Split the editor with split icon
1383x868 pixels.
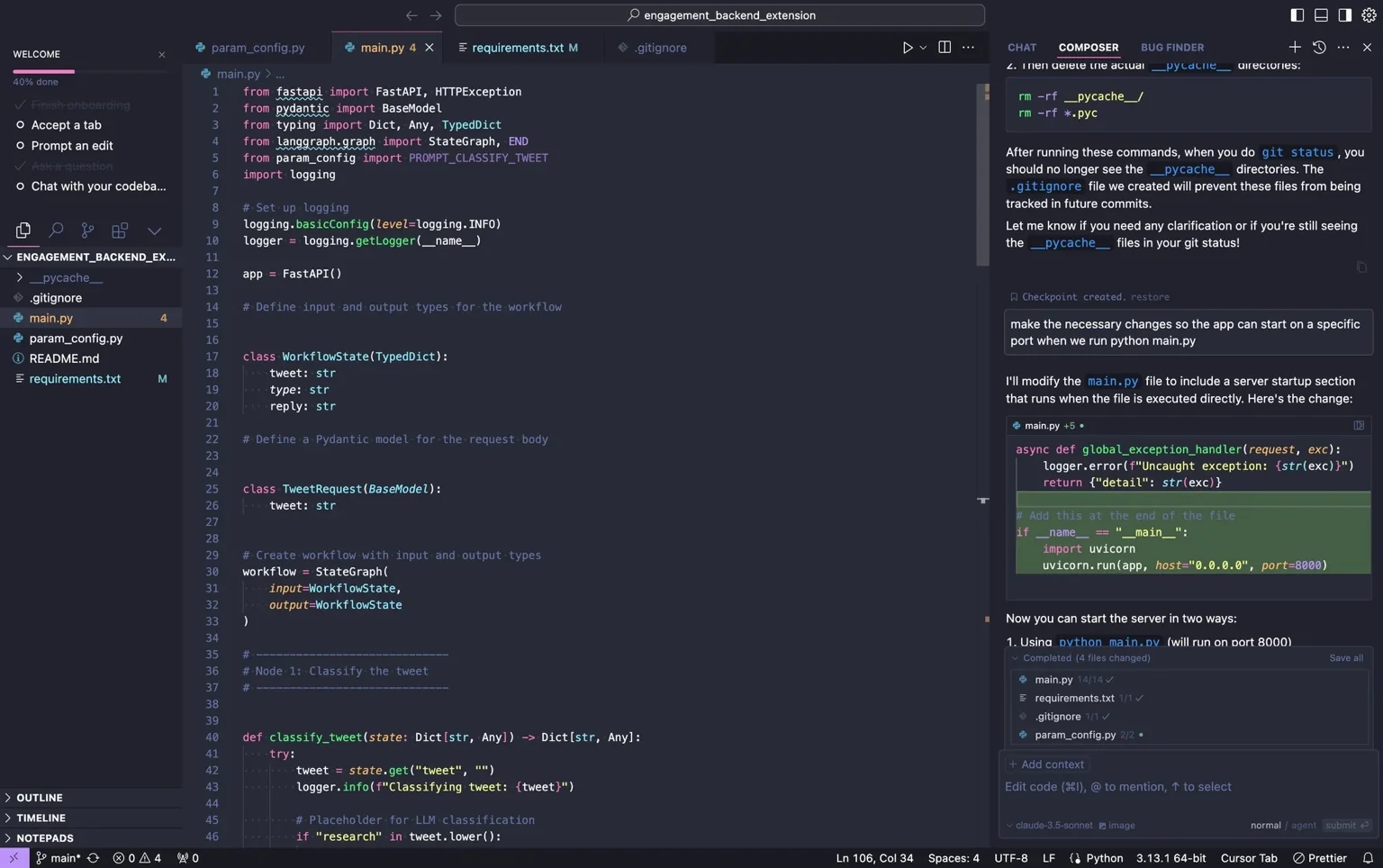(945, 48)
